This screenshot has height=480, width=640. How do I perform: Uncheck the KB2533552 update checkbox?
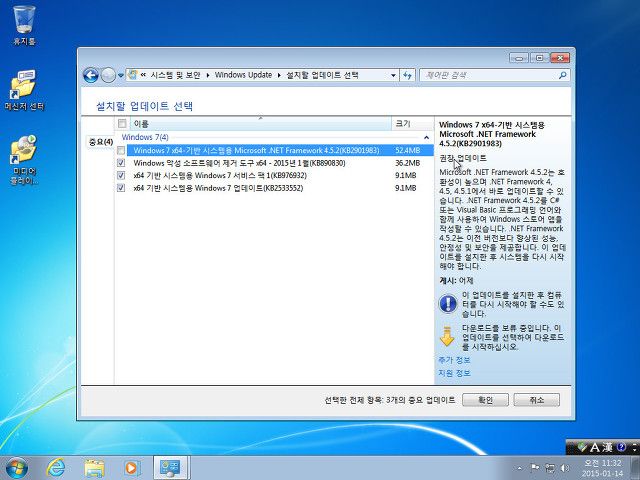point(121,188)
